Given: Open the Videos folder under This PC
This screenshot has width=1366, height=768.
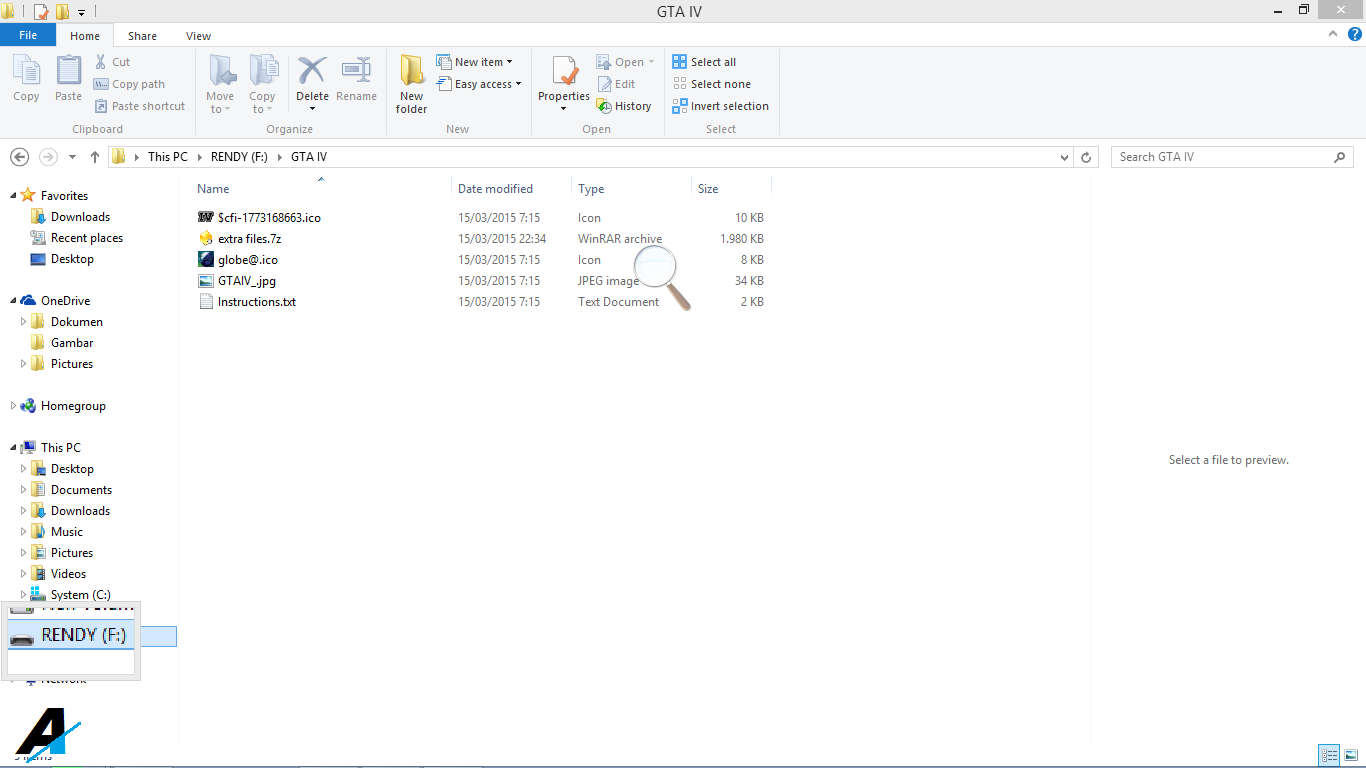Looking at the screenshot, I should [x=68, y=574].
